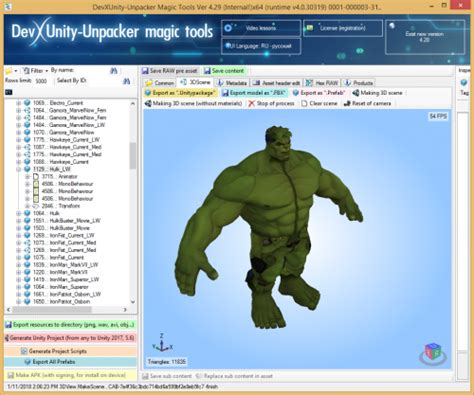Open the Hex RAW tab

322,83
